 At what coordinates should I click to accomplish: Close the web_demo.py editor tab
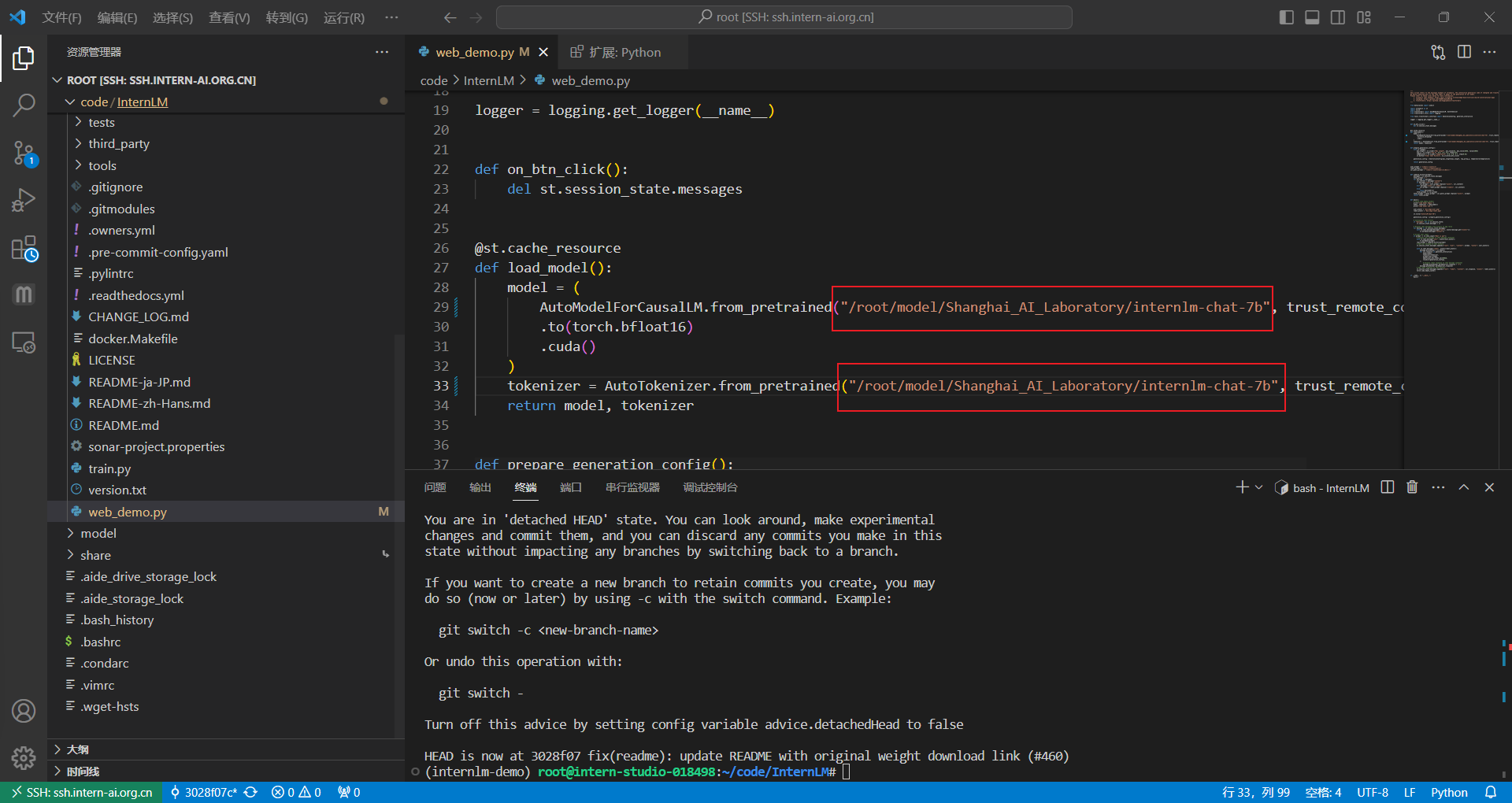543,52
